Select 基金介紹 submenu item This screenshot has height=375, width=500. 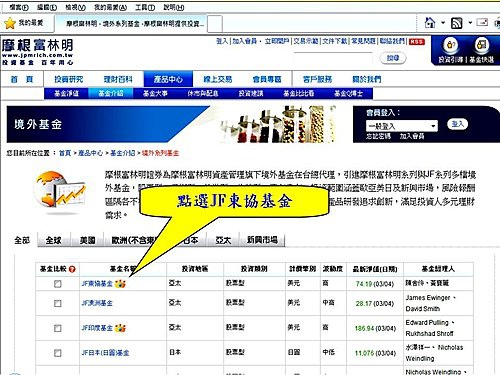click(x=111, y=94)
